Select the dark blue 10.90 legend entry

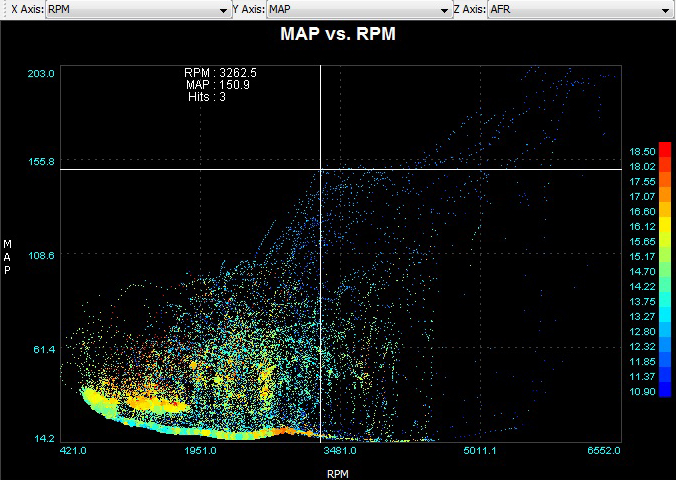(x=636, y=391)
